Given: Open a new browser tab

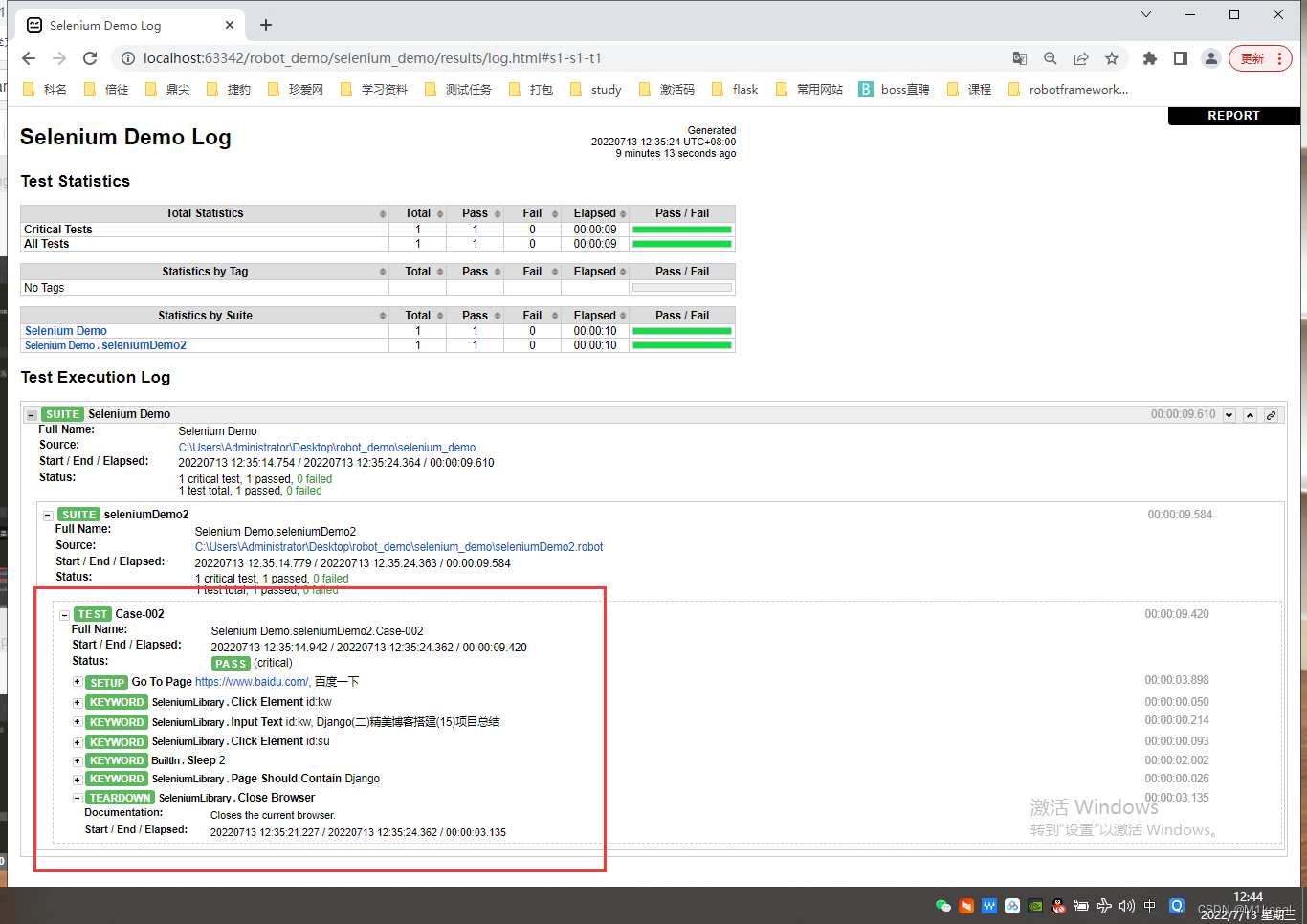Looking at the screenshot, I should tap(266, 25).
